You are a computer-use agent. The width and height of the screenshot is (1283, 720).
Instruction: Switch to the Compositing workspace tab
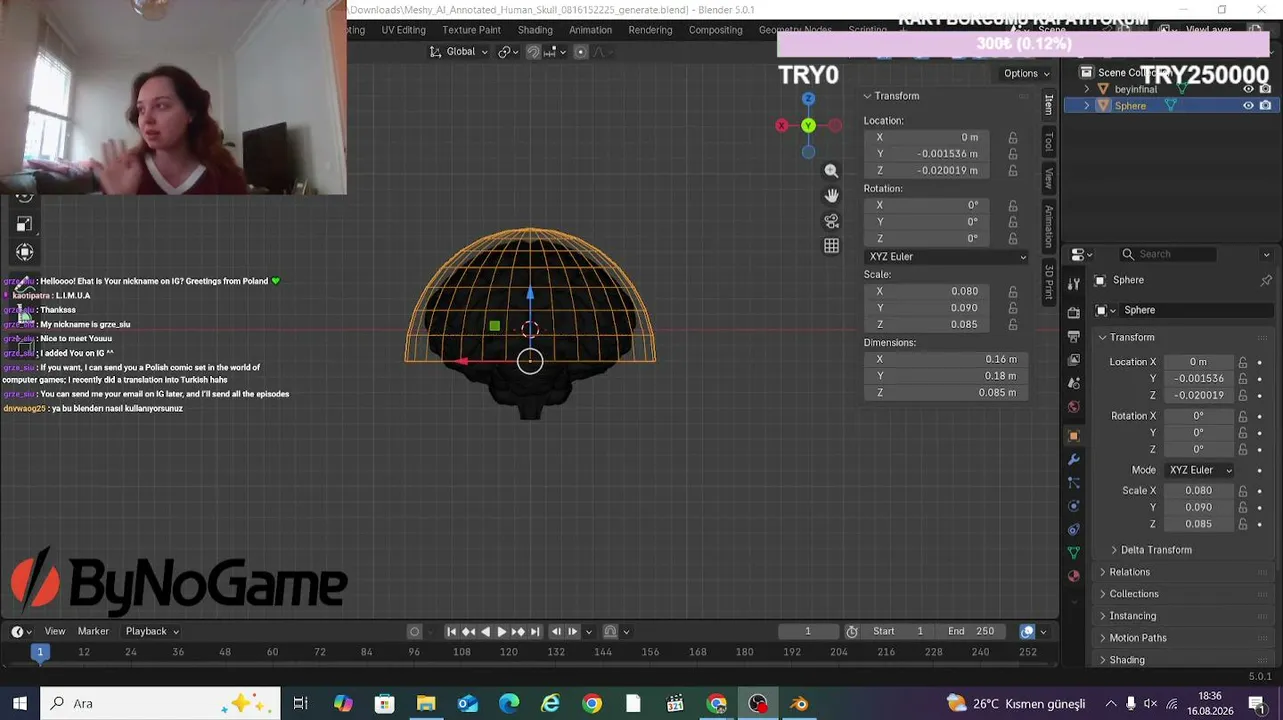pos(715,30)
